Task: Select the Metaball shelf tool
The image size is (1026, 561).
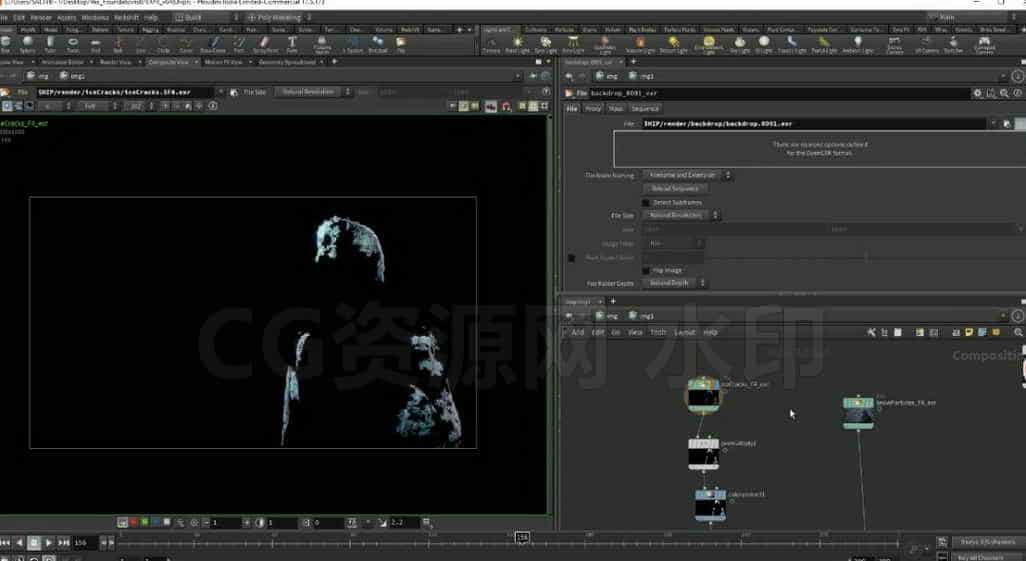Action: pos(378,45)
